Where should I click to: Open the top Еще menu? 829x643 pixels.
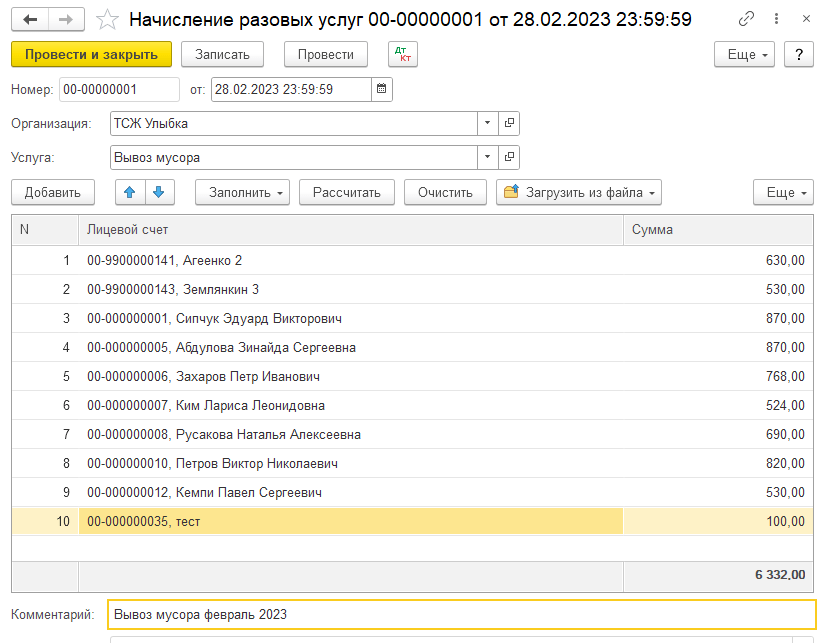(x=744, y=54)
